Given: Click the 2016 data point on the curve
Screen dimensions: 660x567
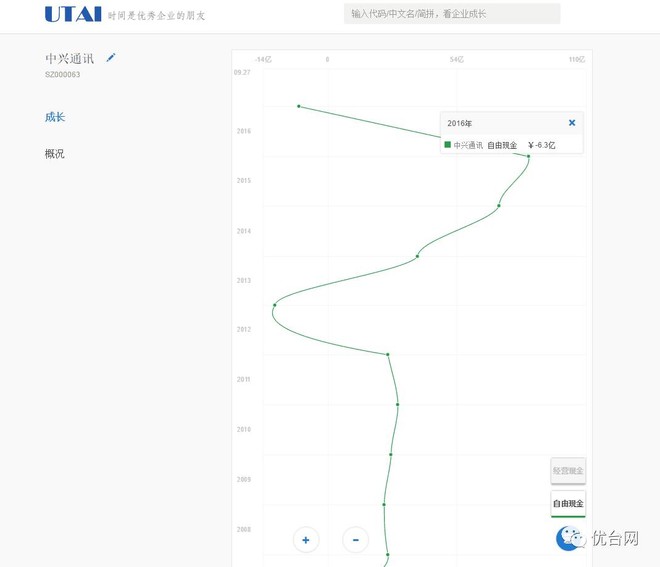Looking at the screenshot, I should pos(528,156).
